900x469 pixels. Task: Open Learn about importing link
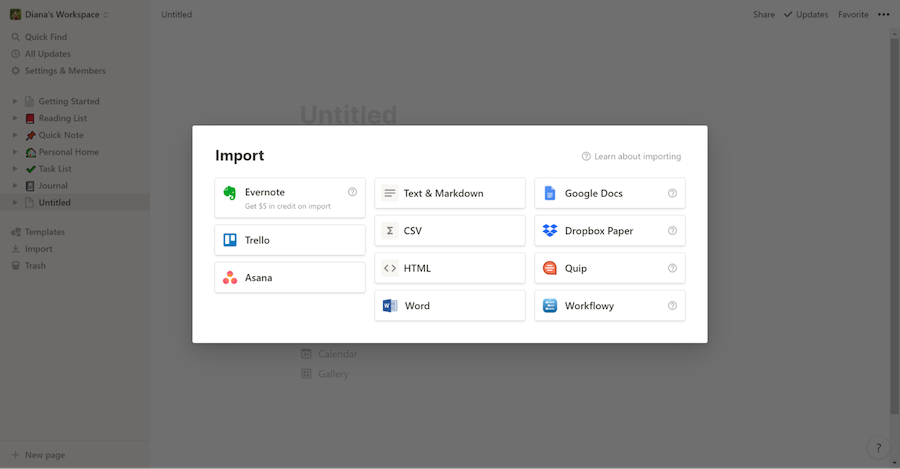[631, 157]
